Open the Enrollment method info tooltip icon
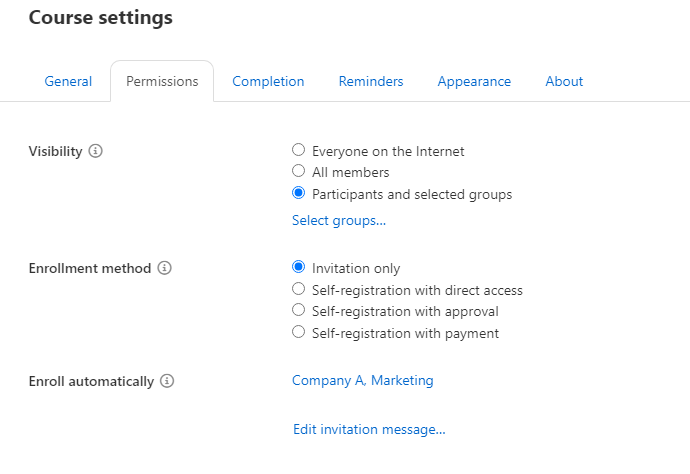 165,269
